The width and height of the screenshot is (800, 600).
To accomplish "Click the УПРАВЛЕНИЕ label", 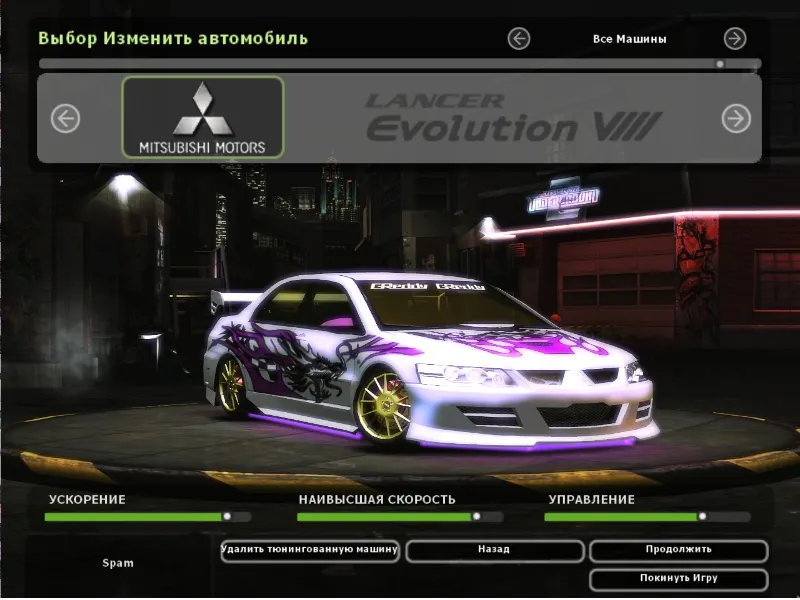I will click(x=592, y=499).
